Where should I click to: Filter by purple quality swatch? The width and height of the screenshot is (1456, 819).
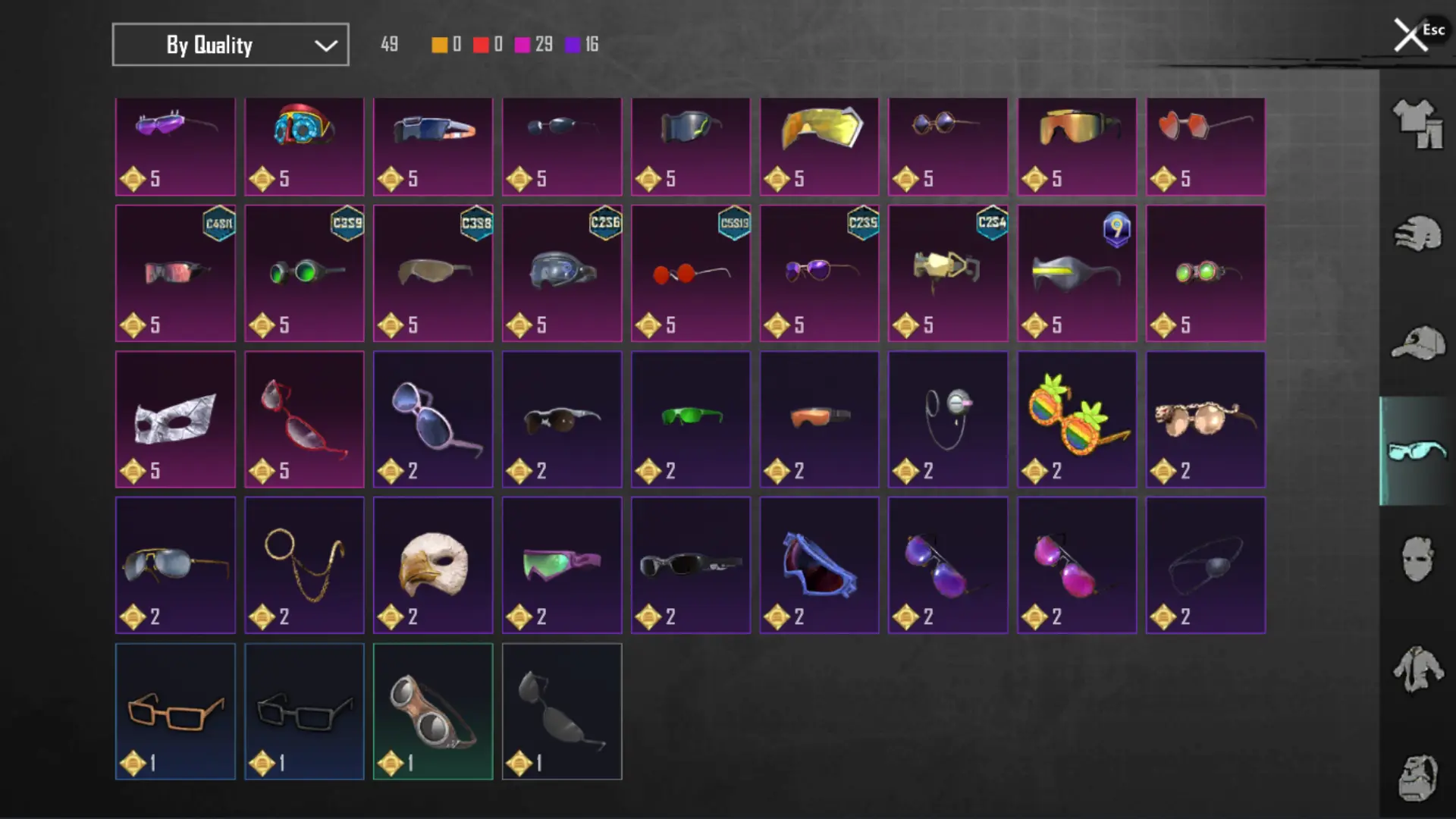(x=573, y=45)
